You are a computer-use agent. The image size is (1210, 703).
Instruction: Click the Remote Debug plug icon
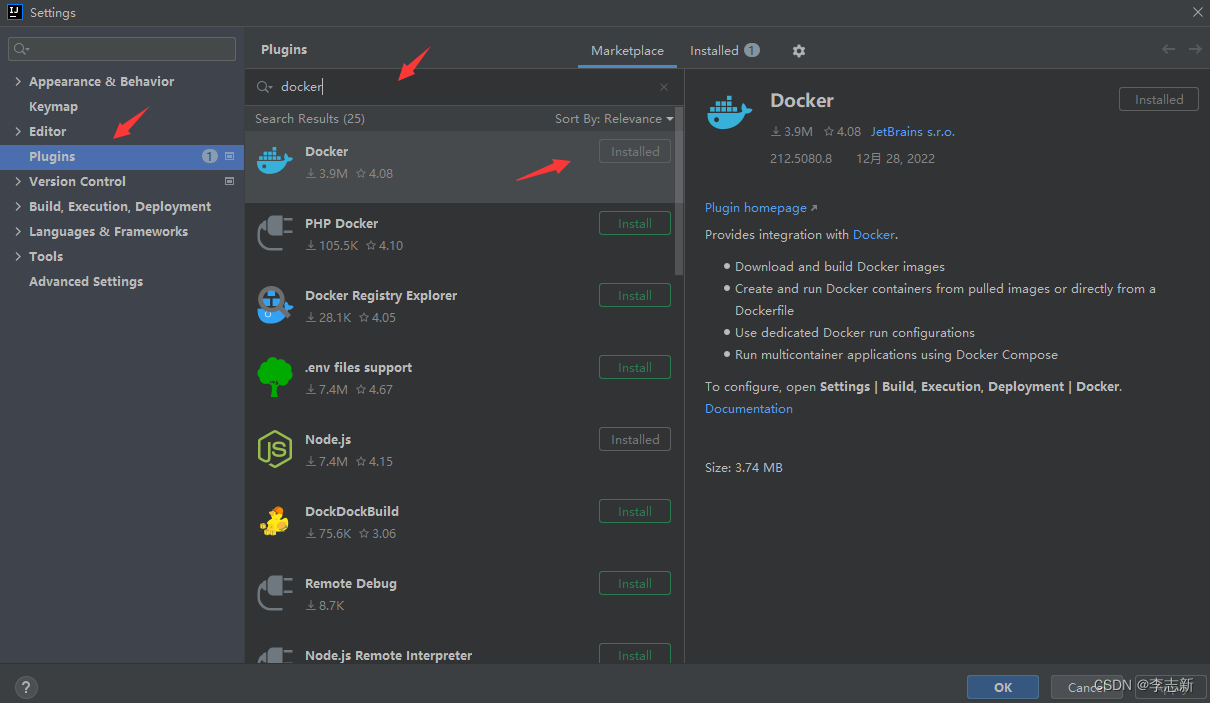[275, 593]
